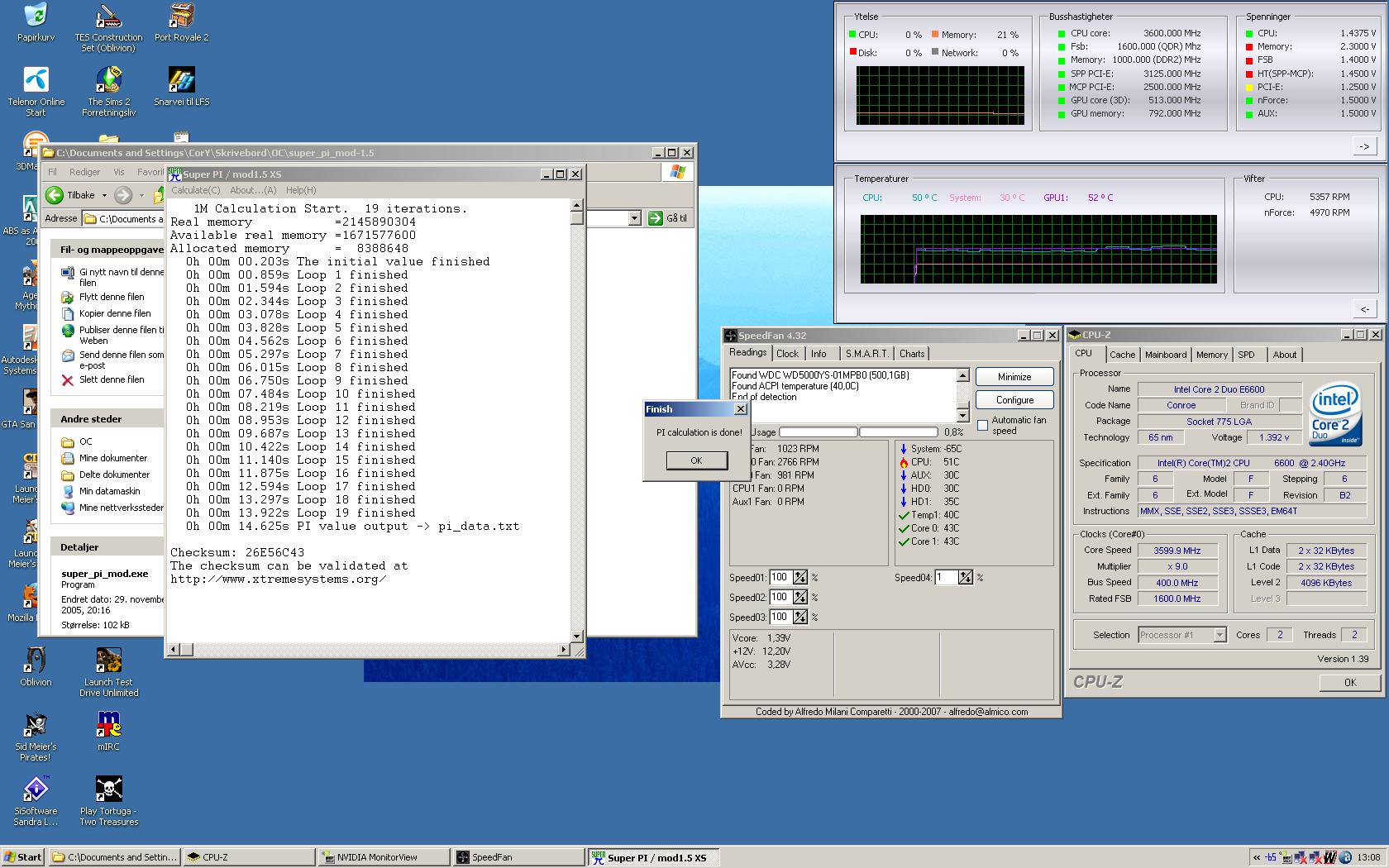Toggle the Core 0 checkmark in SpeedFan
The height and width of the screenshot is (868, 1389).
tap(904, 528)
